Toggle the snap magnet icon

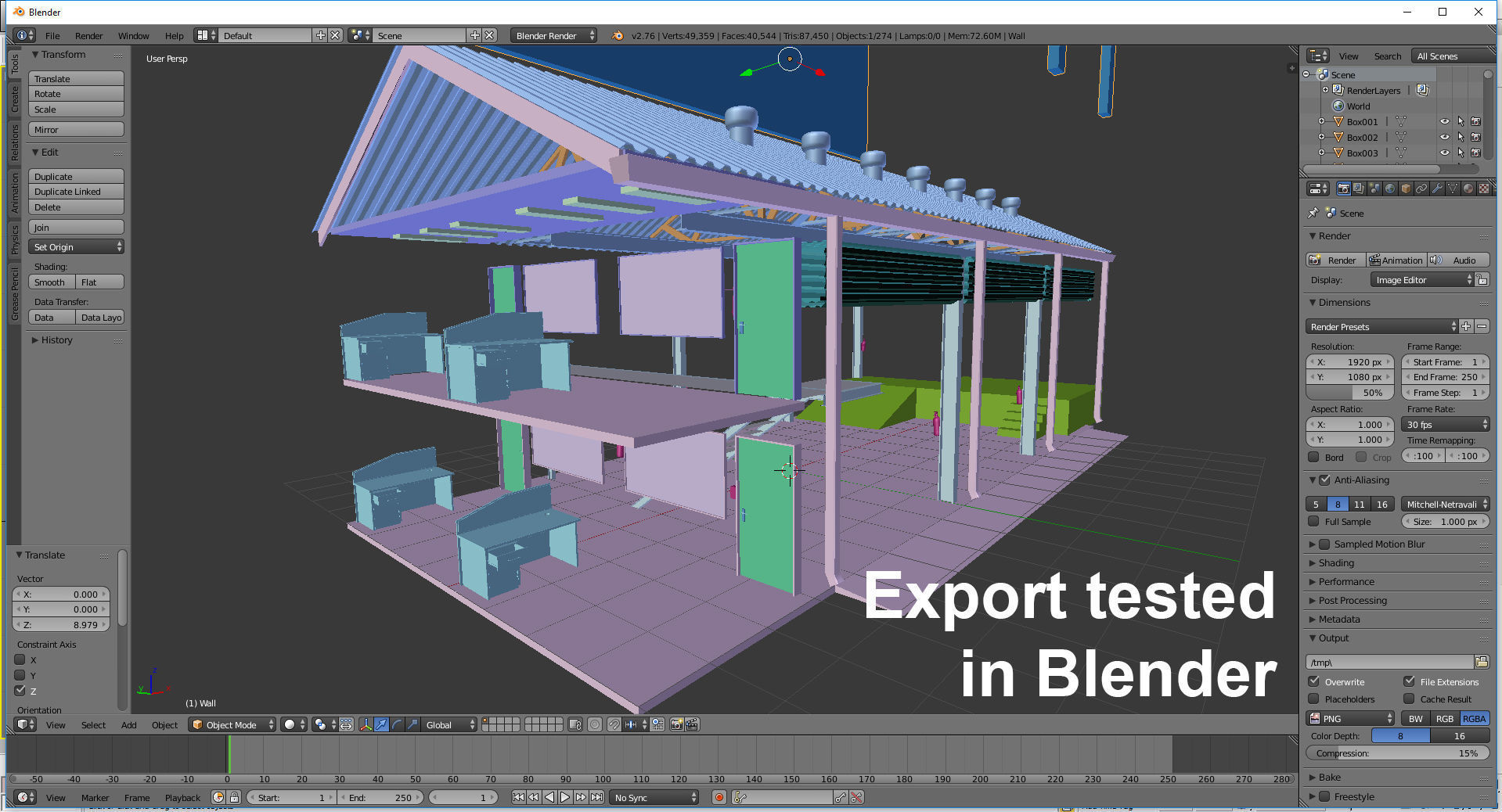pos(614,724)
